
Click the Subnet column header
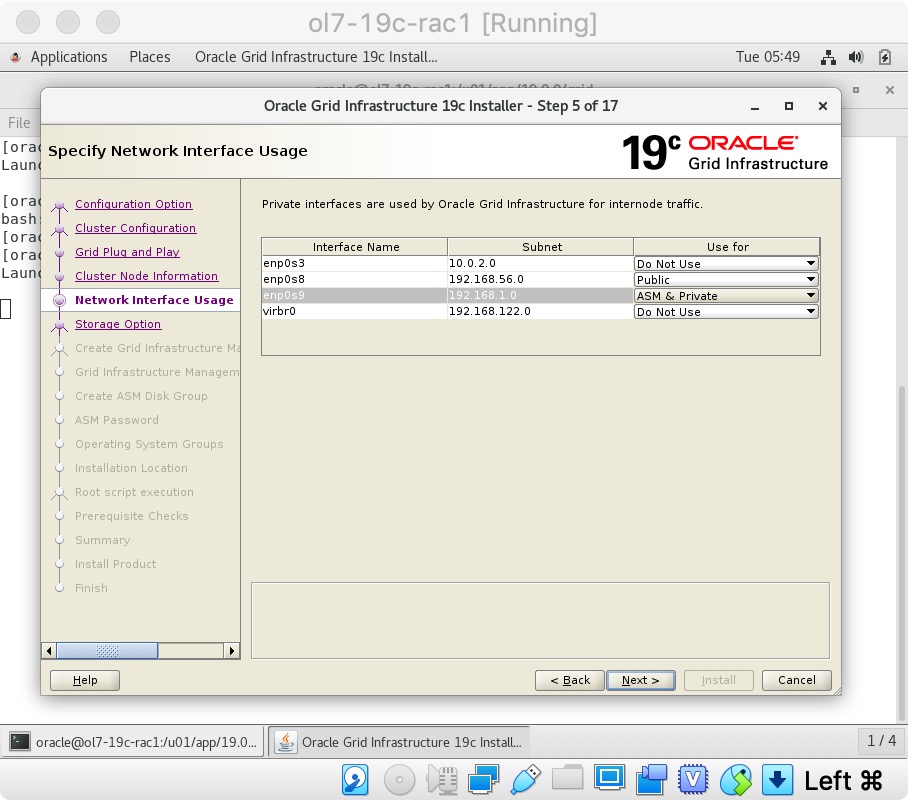click(x=541, y=247)
